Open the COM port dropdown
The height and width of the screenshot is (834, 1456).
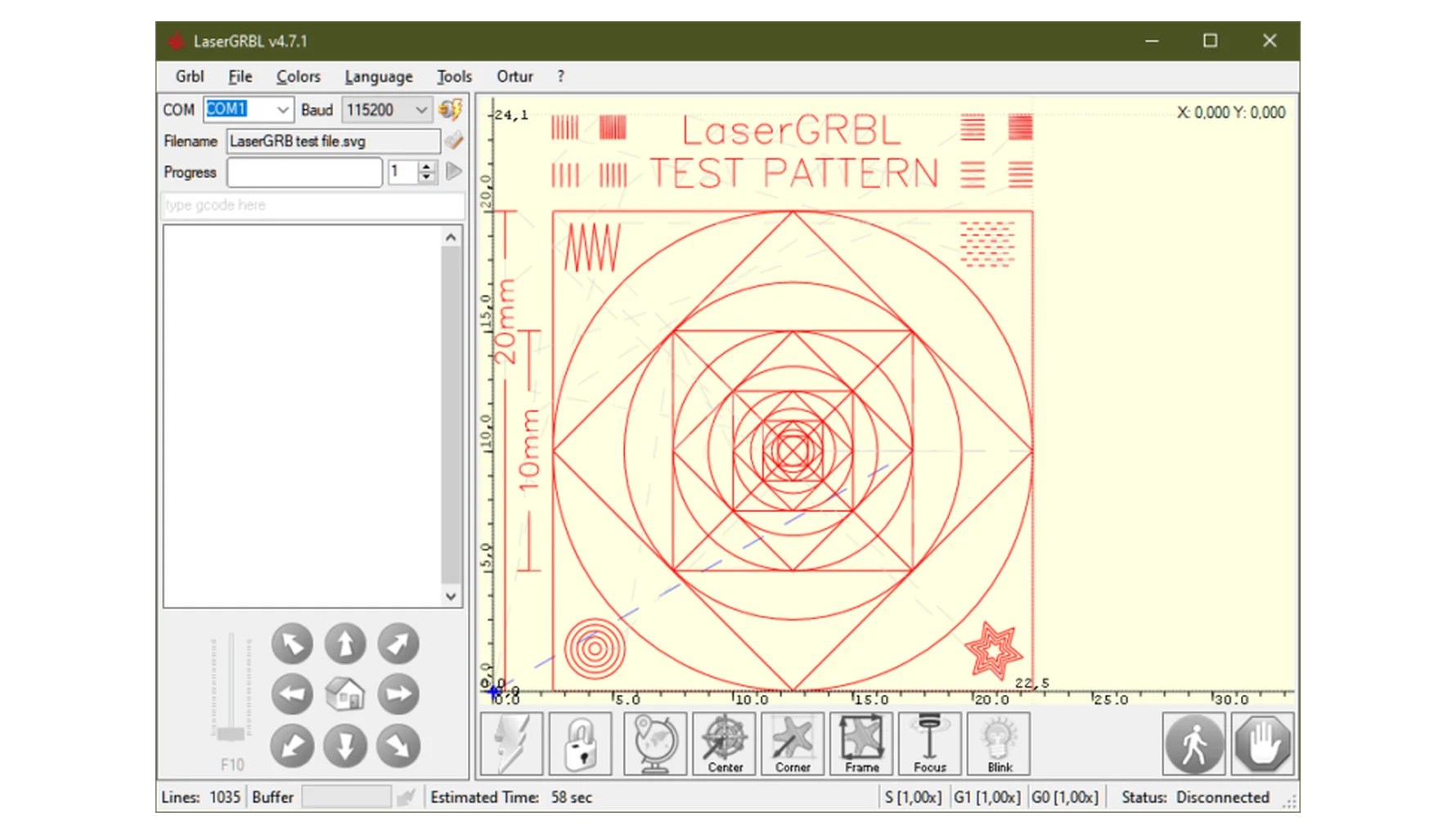[282, 110]
